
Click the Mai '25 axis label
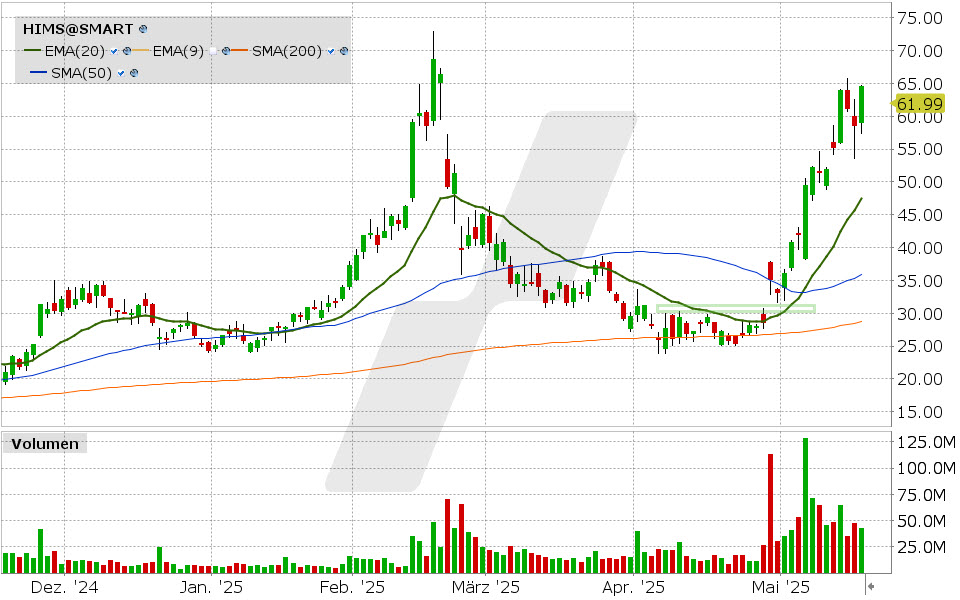tap(781, 587)
